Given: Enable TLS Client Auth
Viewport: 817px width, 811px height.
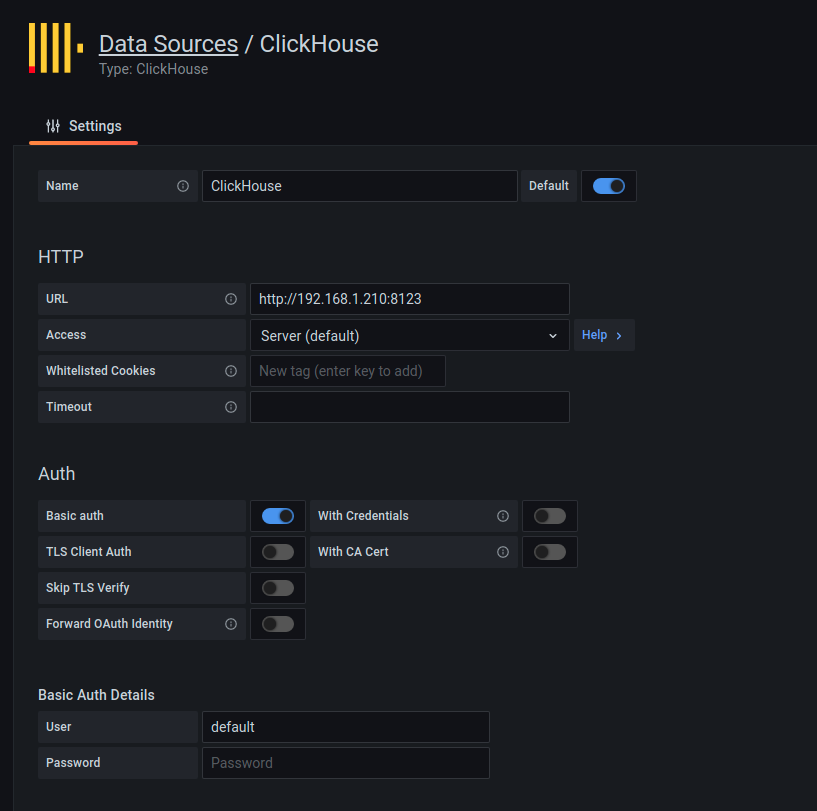Looking at the screenshot, I should tap(277, 551).
